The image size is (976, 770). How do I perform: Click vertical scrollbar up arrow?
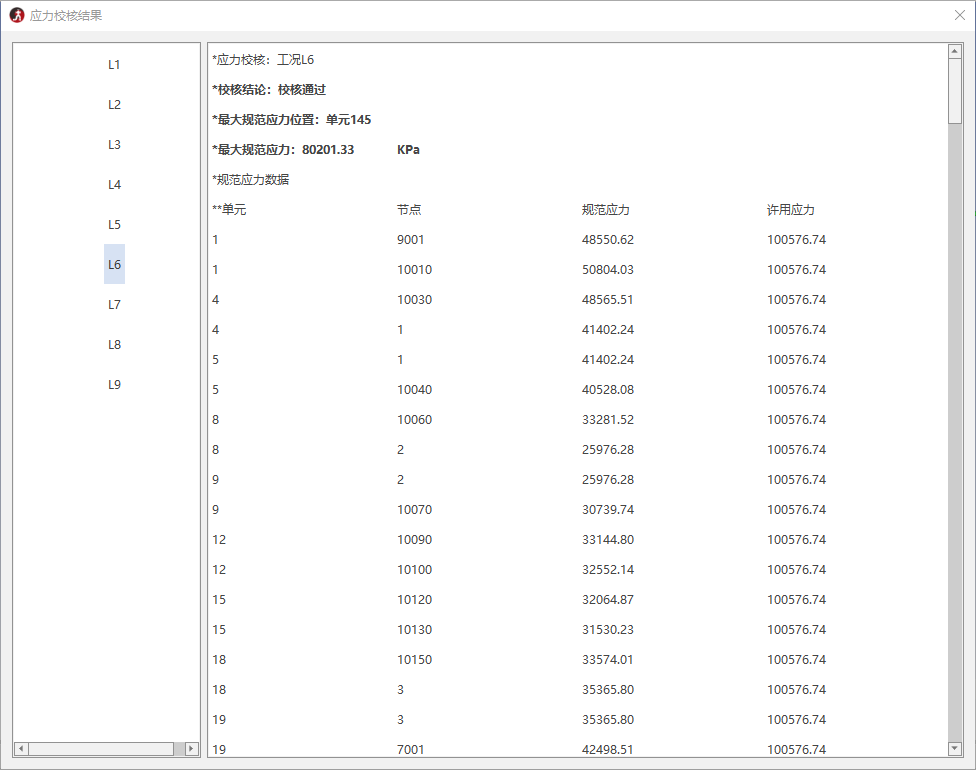tap(955, 51)
